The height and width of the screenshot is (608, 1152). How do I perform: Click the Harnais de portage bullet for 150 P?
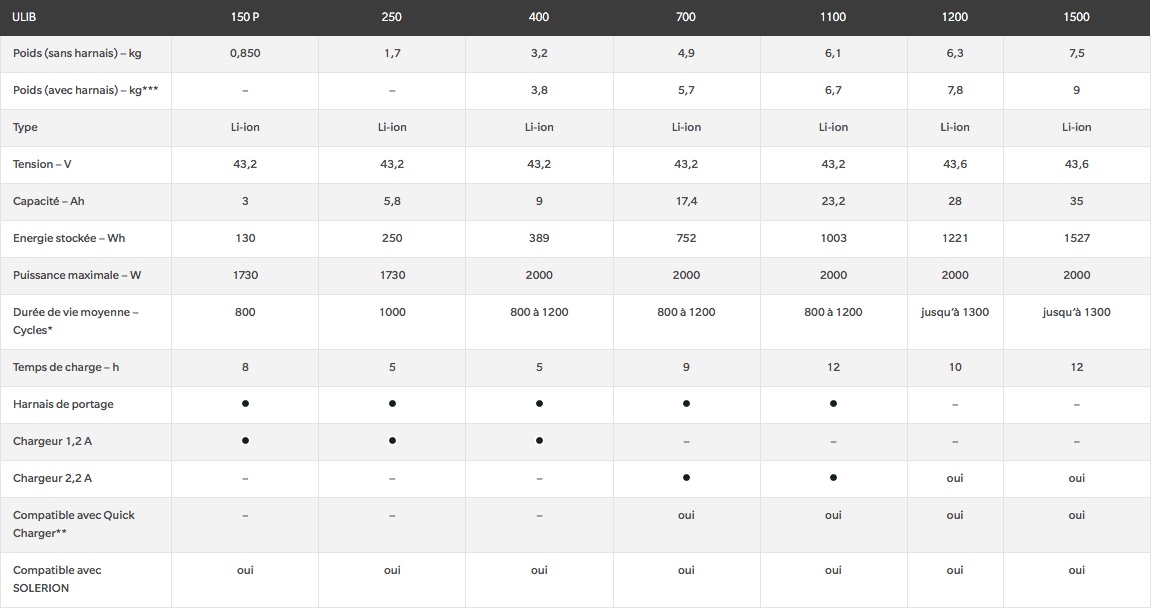(x=245, y=404)
